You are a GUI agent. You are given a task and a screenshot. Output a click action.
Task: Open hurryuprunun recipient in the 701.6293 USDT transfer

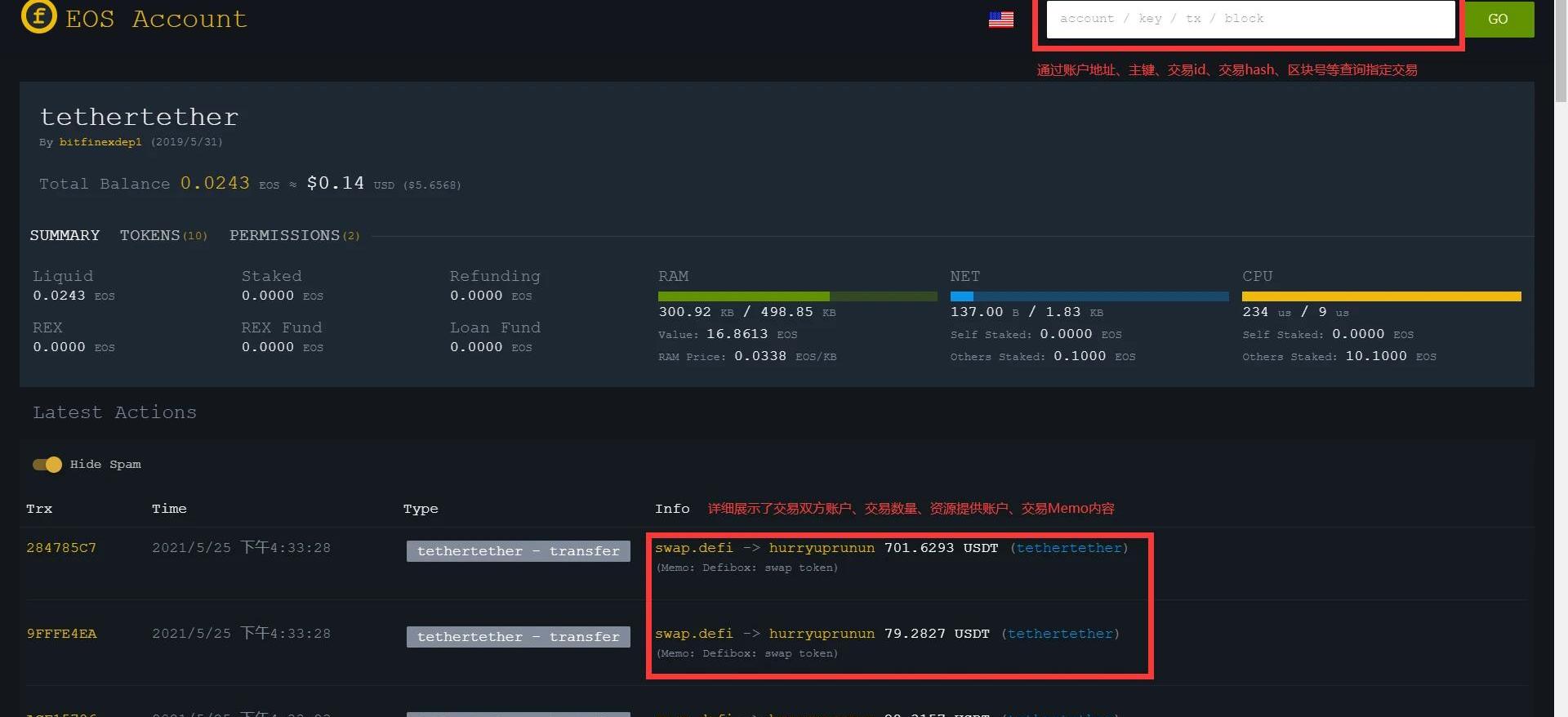click(x=821, y=548)
